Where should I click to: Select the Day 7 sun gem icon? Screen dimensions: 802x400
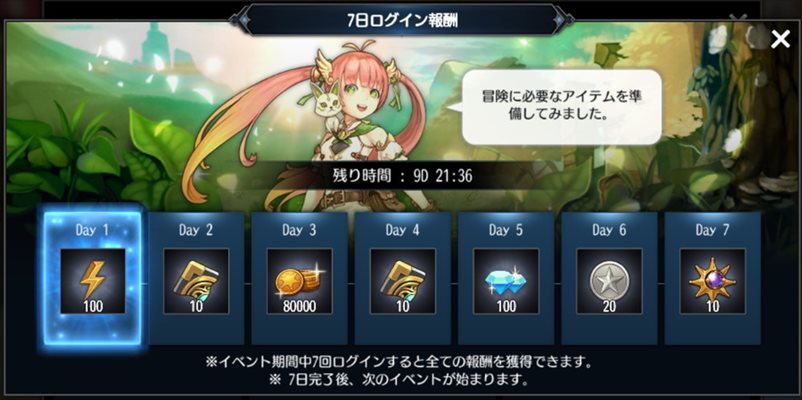[x=712, y=281]
